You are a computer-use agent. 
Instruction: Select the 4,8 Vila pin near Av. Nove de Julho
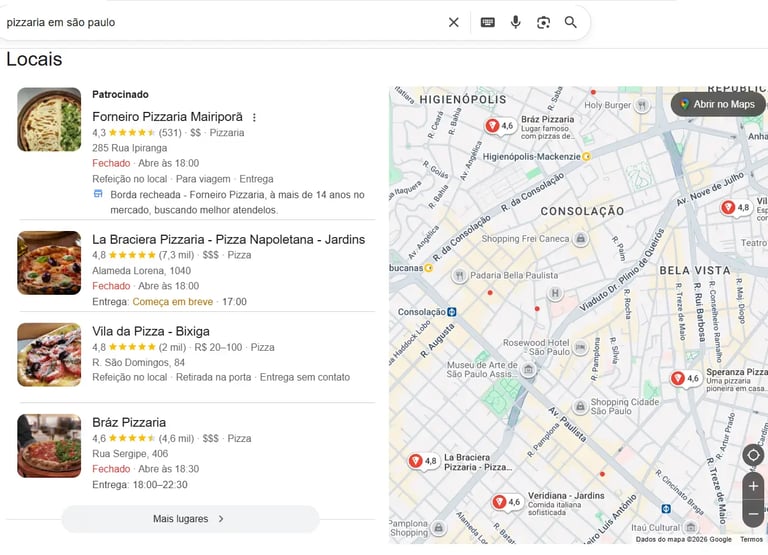pyautogui.click(x=728, y=207)
